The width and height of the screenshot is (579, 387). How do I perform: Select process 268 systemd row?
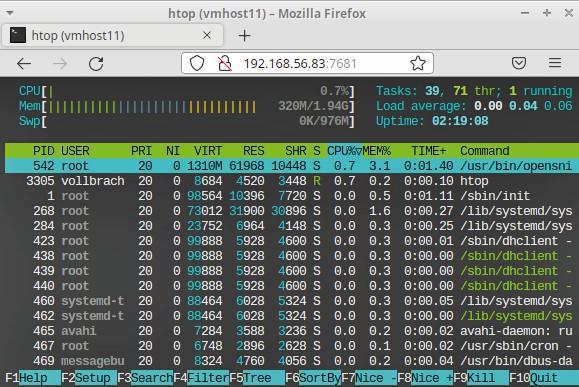tap(292, 211)
